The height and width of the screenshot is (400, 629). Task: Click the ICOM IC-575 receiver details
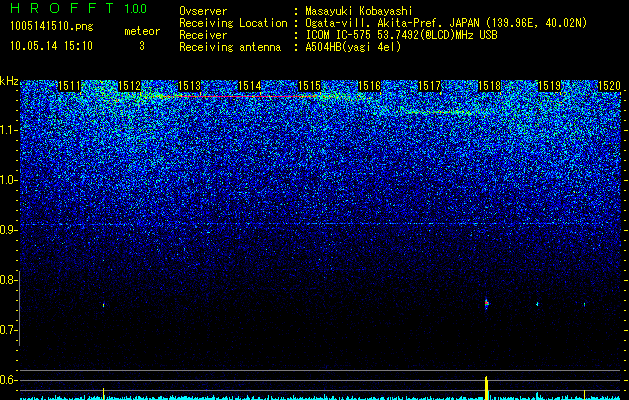(401, 35)
